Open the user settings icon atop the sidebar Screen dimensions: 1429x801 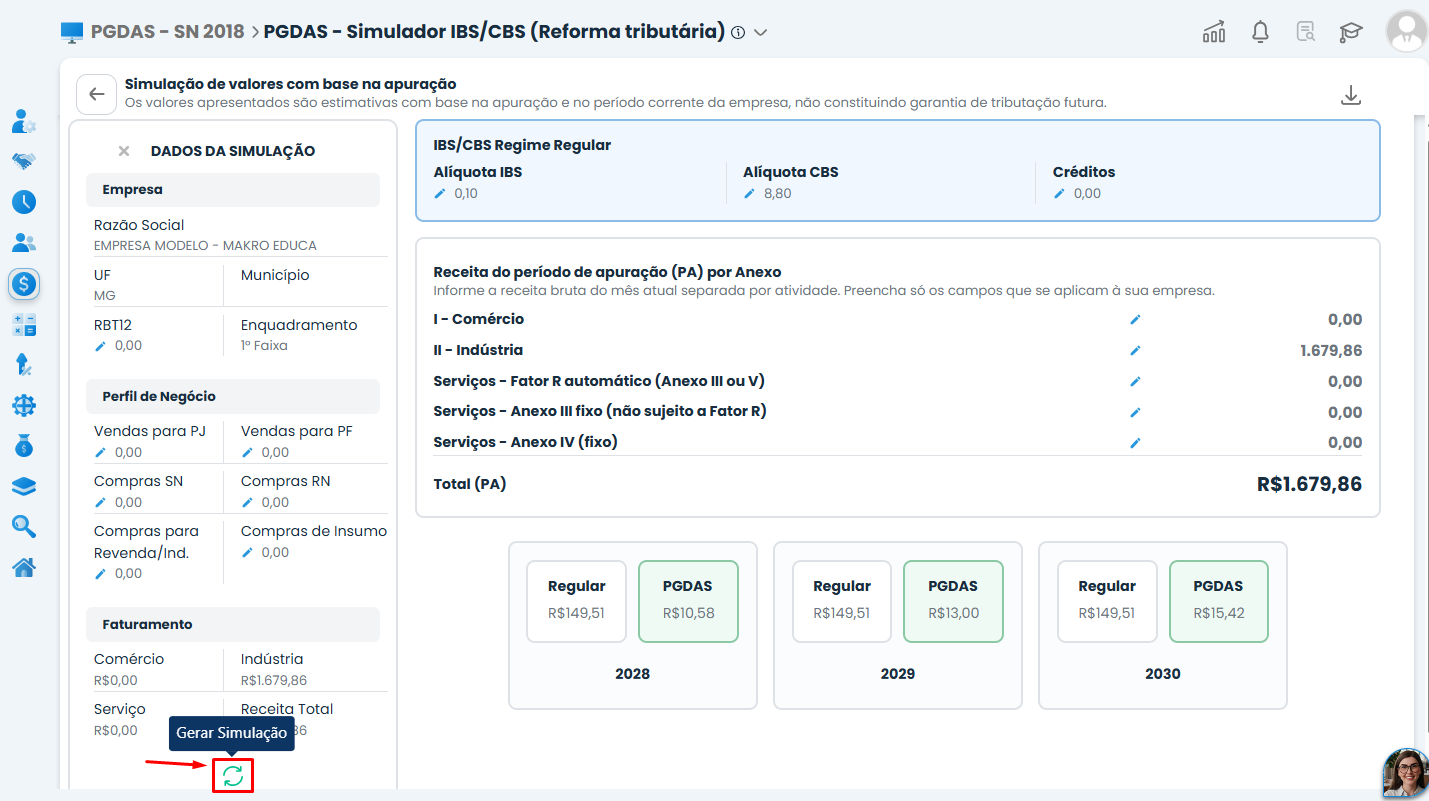[24, 121]
